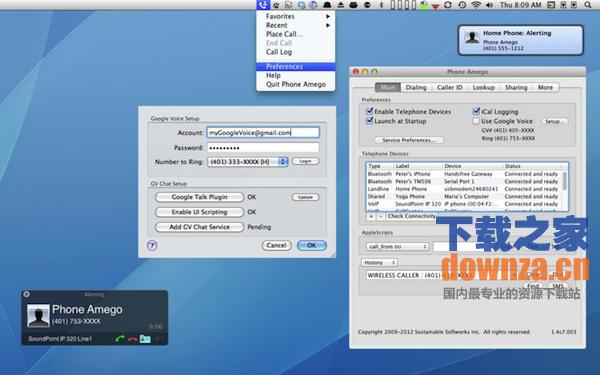The image size is (600, 375).
Task: Open Number to Ring dropdown
Action: (x=248, y=162)
